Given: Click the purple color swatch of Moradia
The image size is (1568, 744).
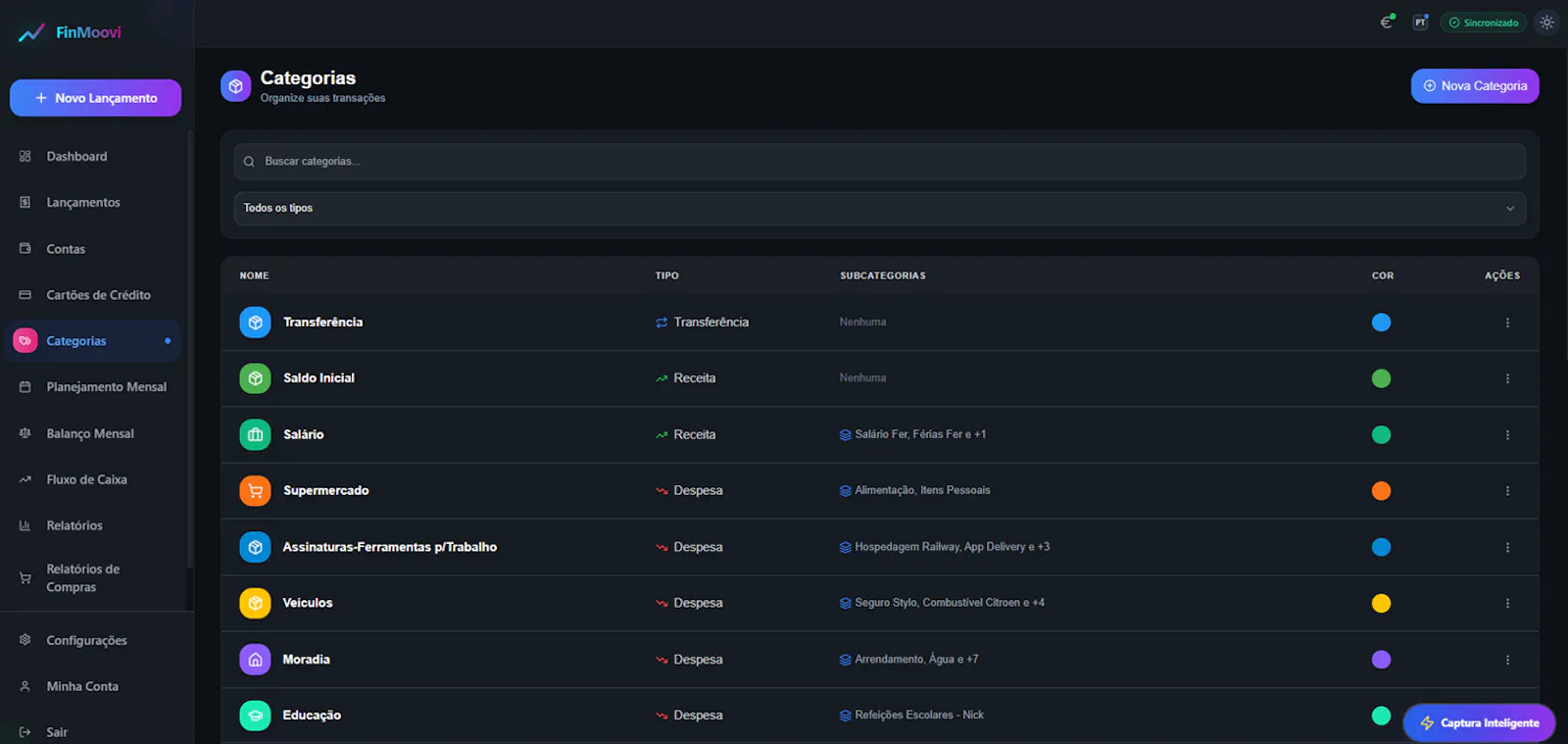Looking at the screenshot, I should point(1381,660).
